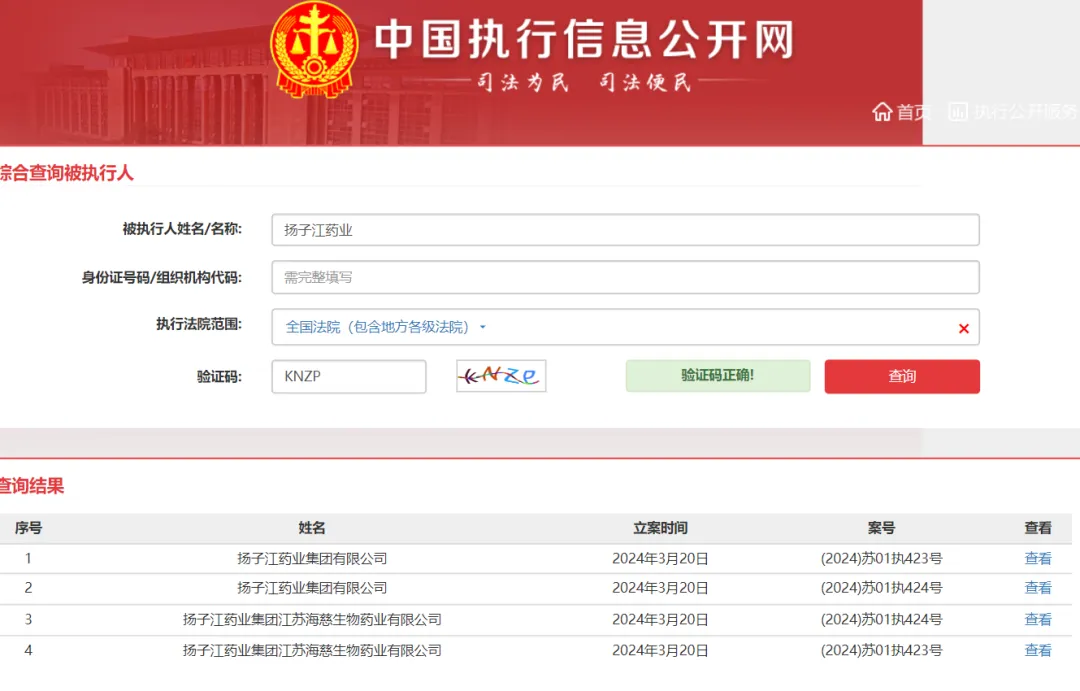Open the 首页 home icon link
Screen dimensions: 1080x691
pyautogui.click(x=882, y=112)
